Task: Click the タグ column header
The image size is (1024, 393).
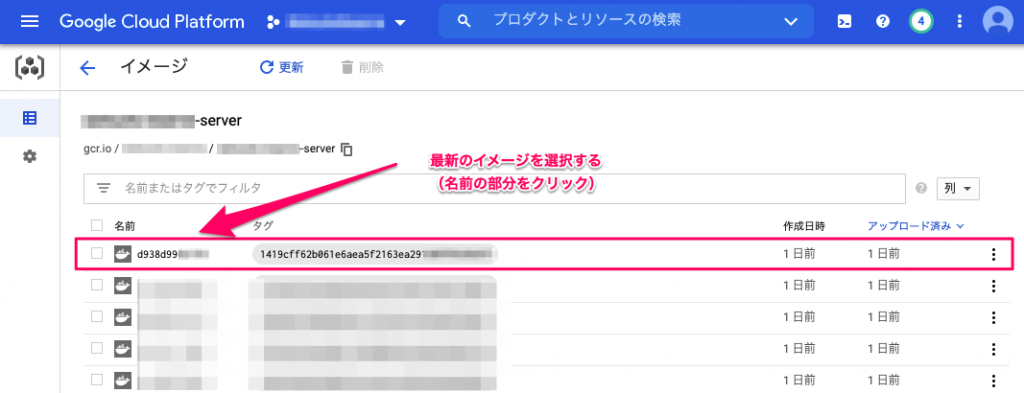Action: pyautogui.click(x=263, y=226)
